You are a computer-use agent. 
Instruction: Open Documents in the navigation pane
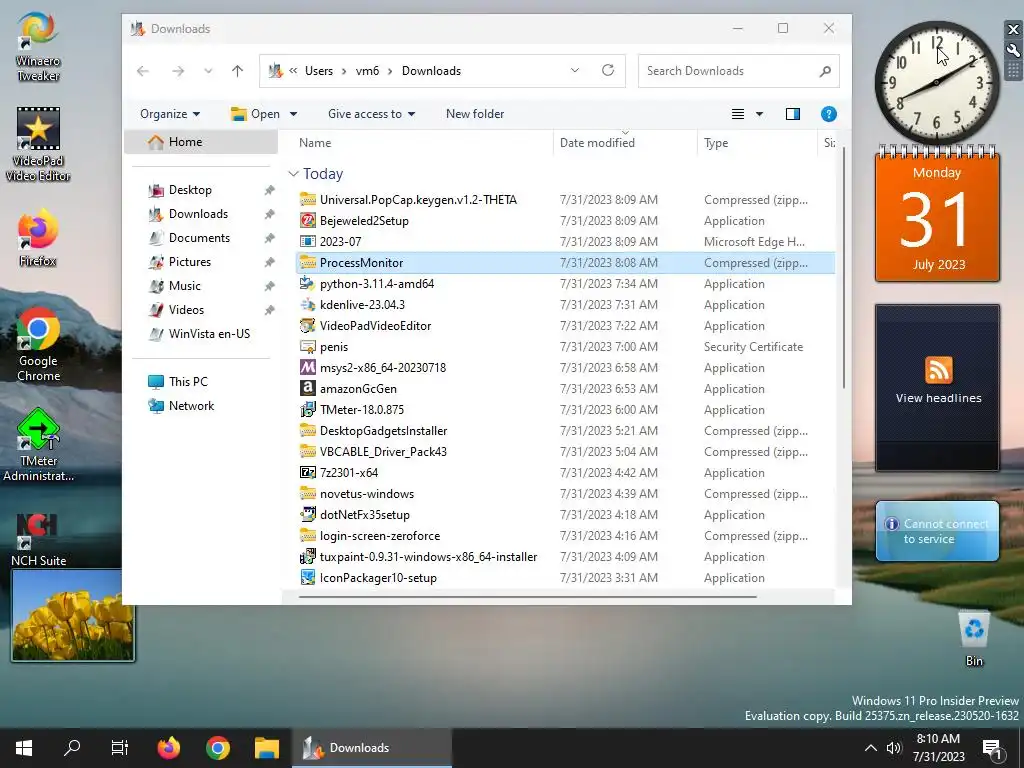(x=200, y=238)
